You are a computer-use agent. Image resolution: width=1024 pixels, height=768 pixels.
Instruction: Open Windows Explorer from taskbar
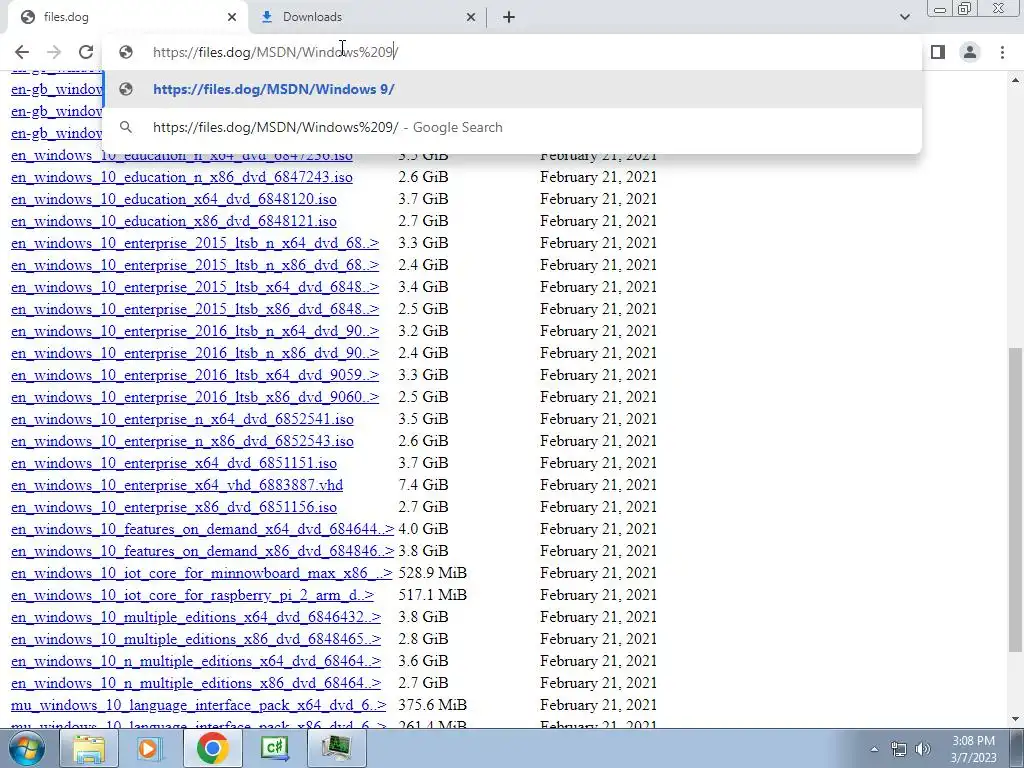tap(89, 748)
